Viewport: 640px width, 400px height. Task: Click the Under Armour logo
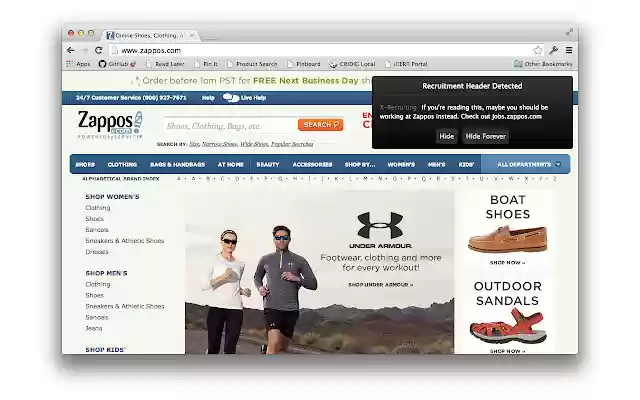pos(380,229)
